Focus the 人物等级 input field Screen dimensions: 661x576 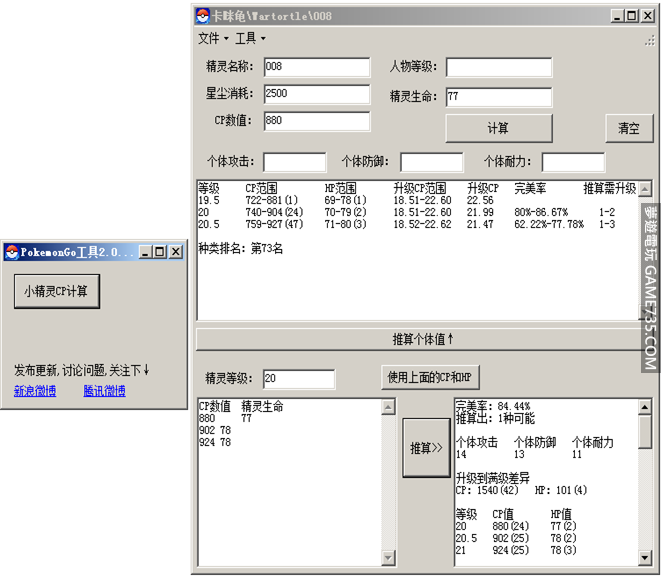click(x=498, y=67)
